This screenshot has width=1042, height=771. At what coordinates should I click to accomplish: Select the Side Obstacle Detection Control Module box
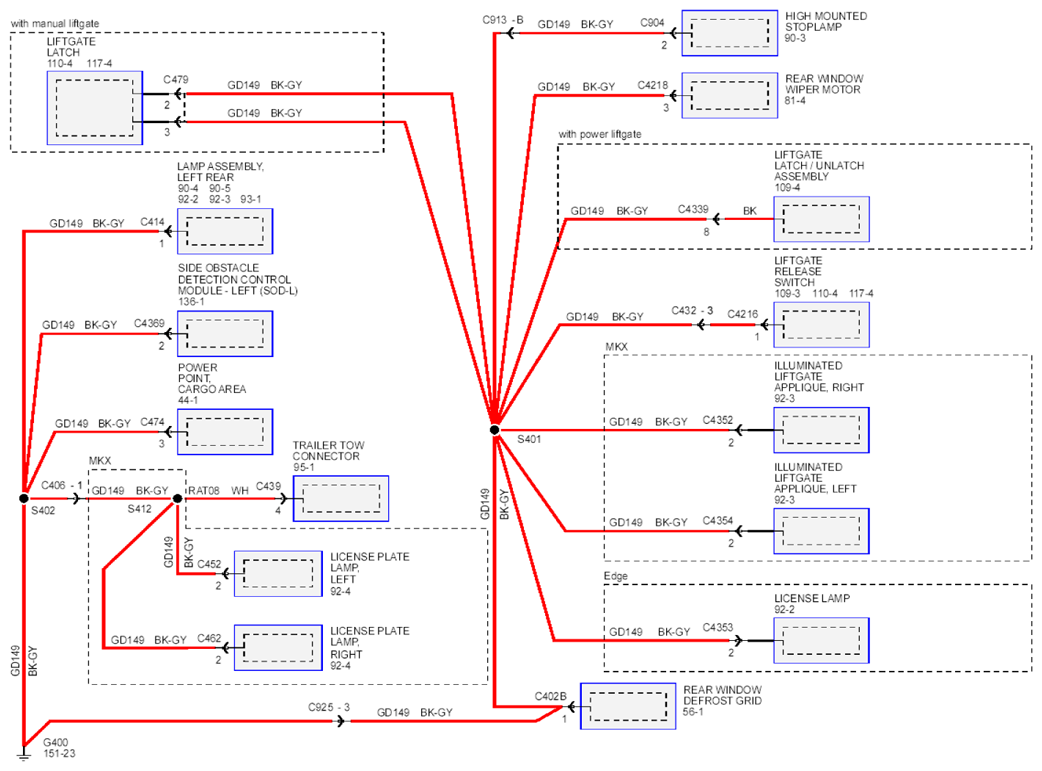pyautogui.click(x=225, y=334)
